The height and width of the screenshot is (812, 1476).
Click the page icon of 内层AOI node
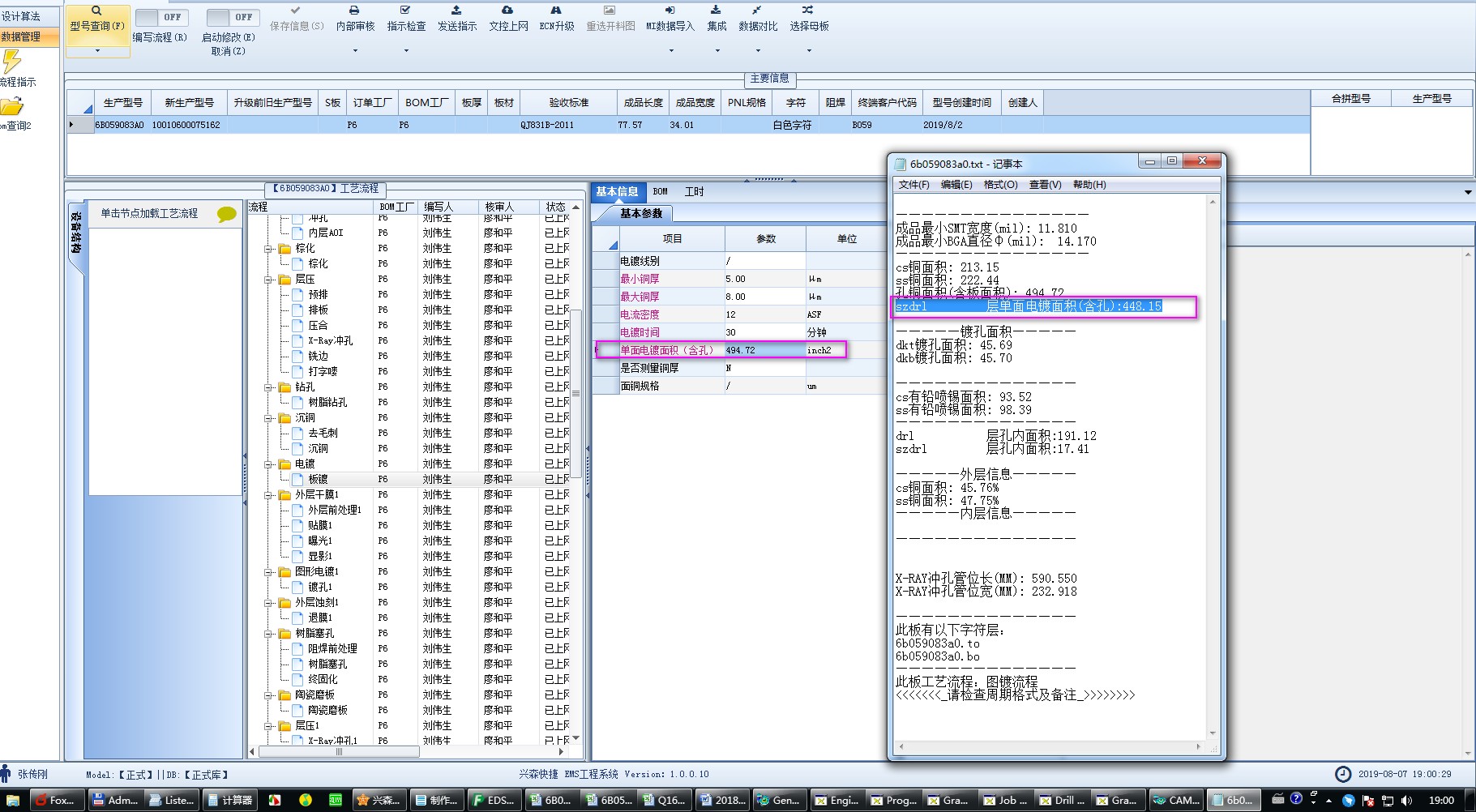pyautogui.click(x=297, y=233)
